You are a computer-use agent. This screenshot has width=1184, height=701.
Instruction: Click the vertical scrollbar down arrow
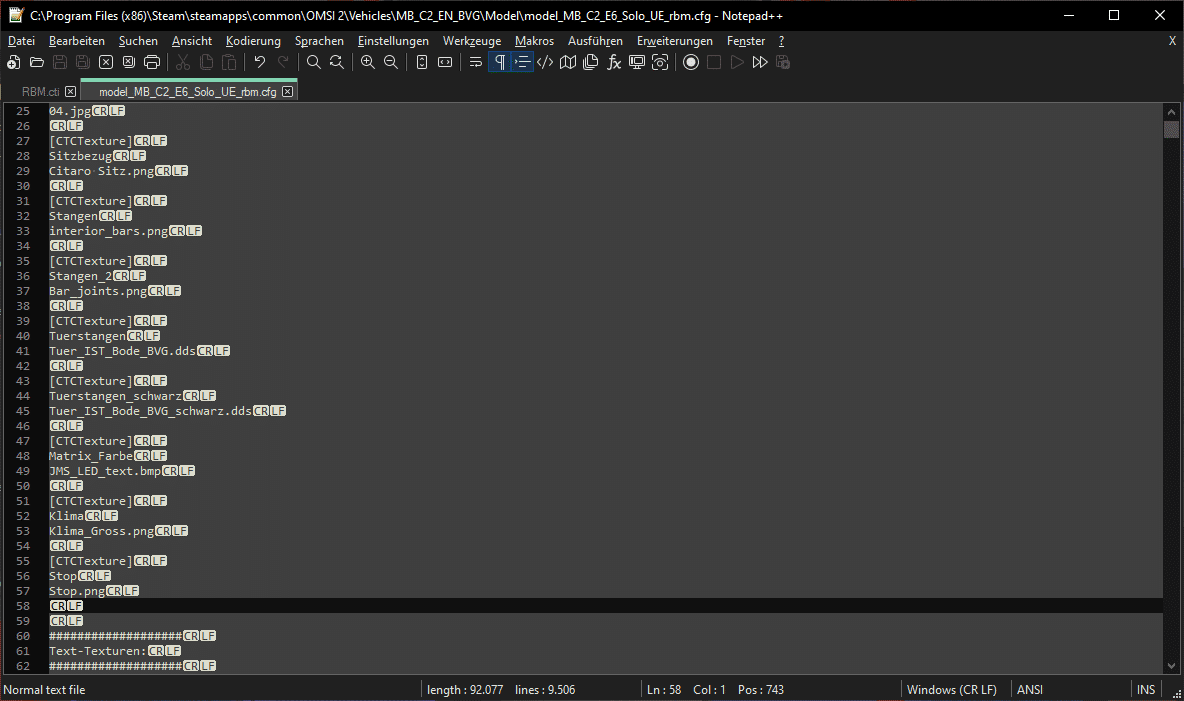(x=1171, y=666)
